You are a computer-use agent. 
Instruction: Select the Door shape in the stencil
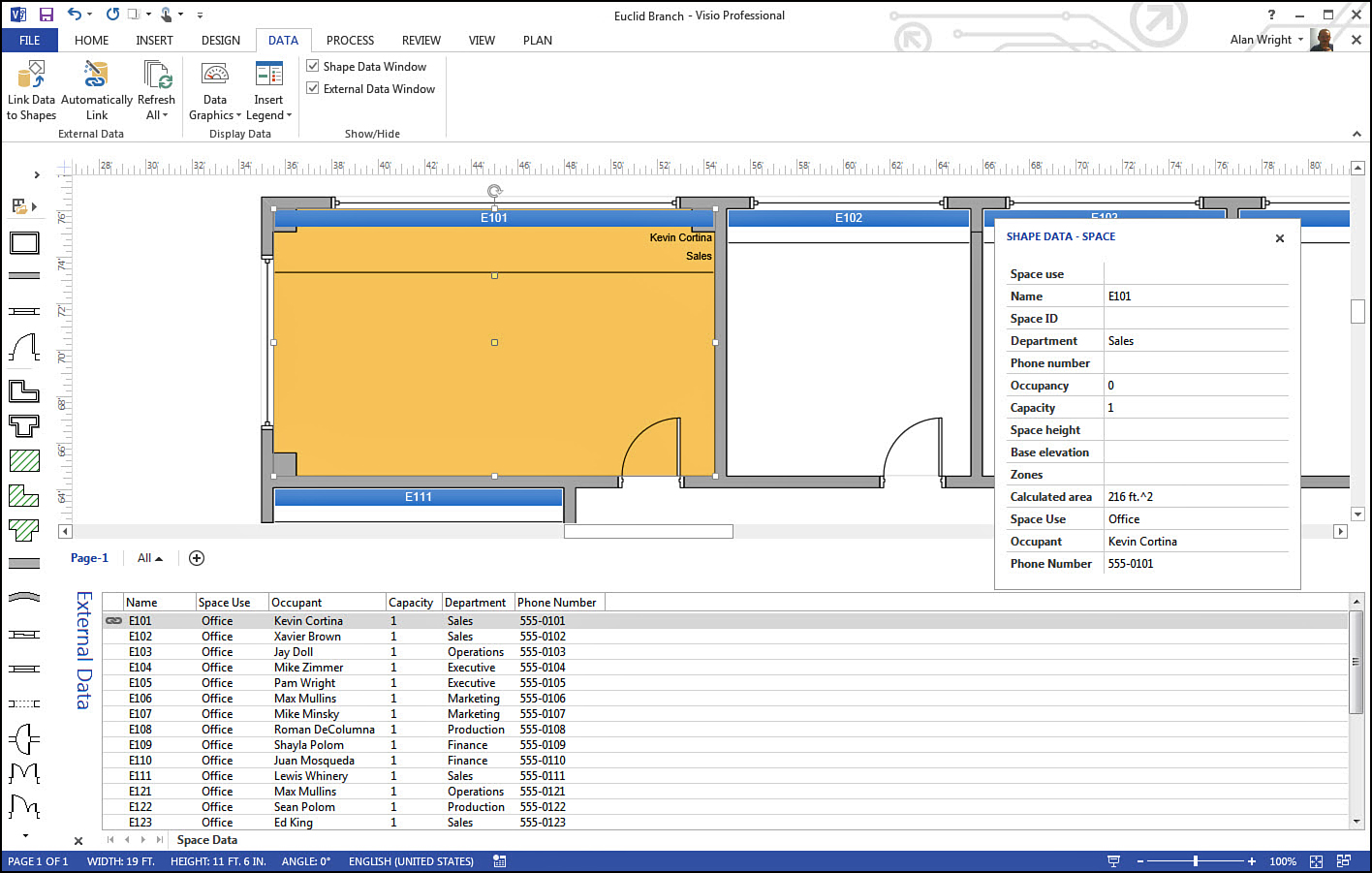point(24,347)
